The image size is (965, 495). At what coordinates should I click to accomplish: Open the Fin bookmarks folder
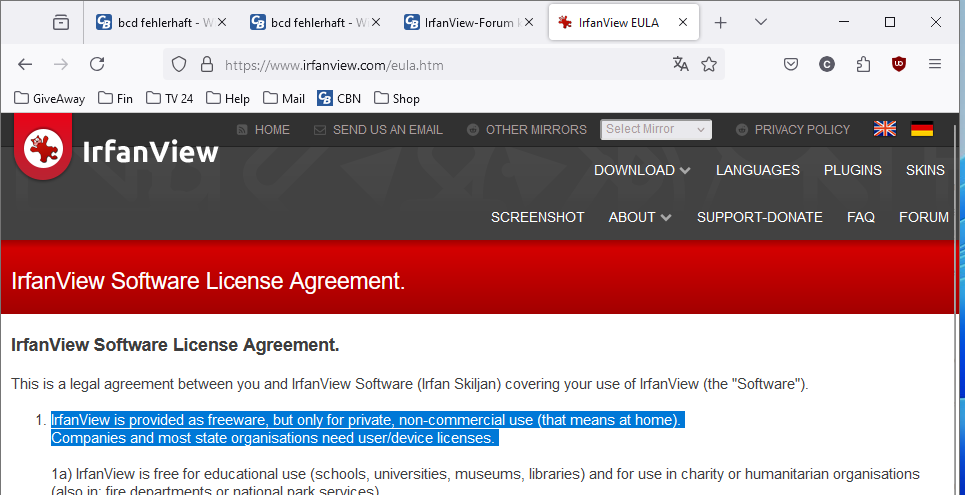coord(115,99)
